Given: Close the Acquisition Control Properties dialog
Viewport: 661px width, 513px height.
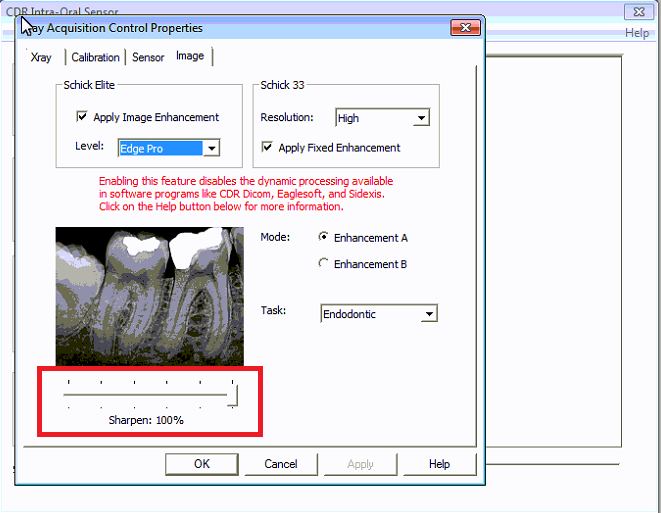Looking at the screenshot, I should (x=465, y=28).
